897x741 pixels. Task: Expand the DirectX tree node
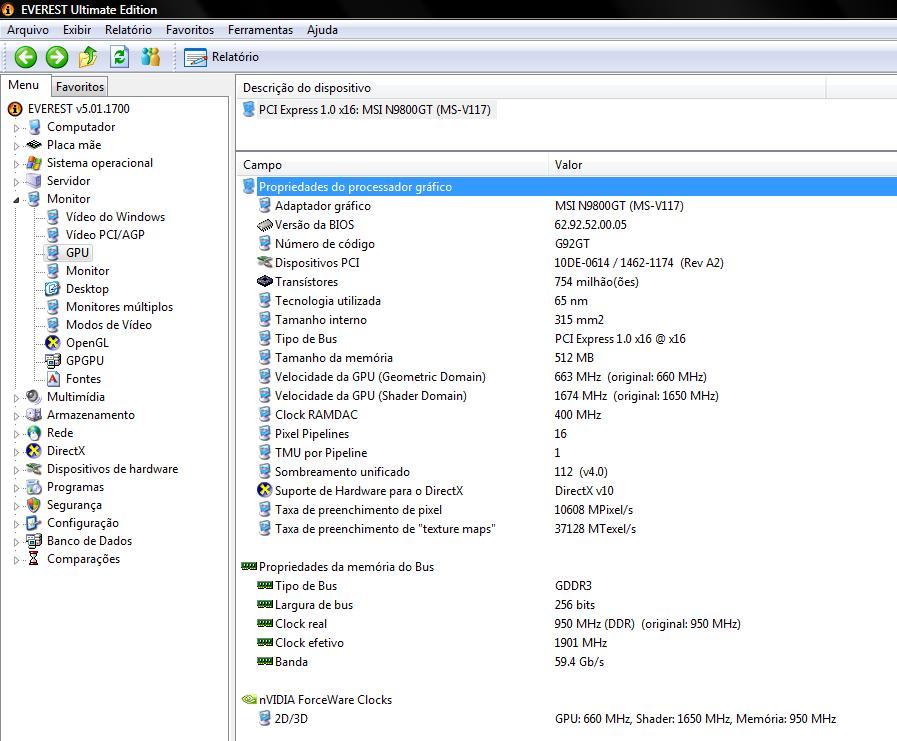(16, 451)
